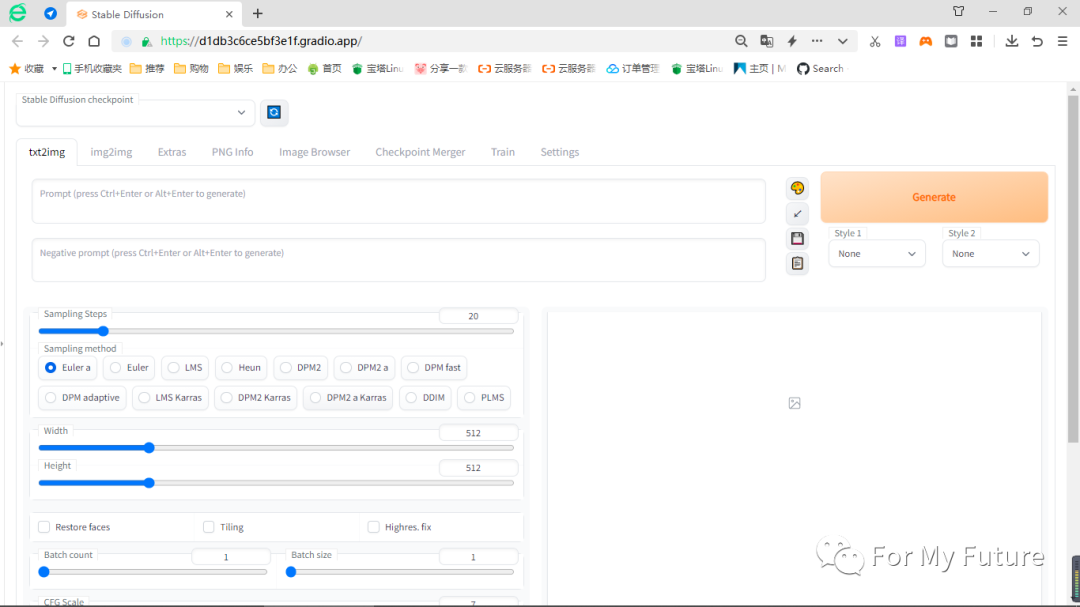Click the Sampling Steps slider handle
The width and height of the screenshot is (1080, 607).
point(103,331)
